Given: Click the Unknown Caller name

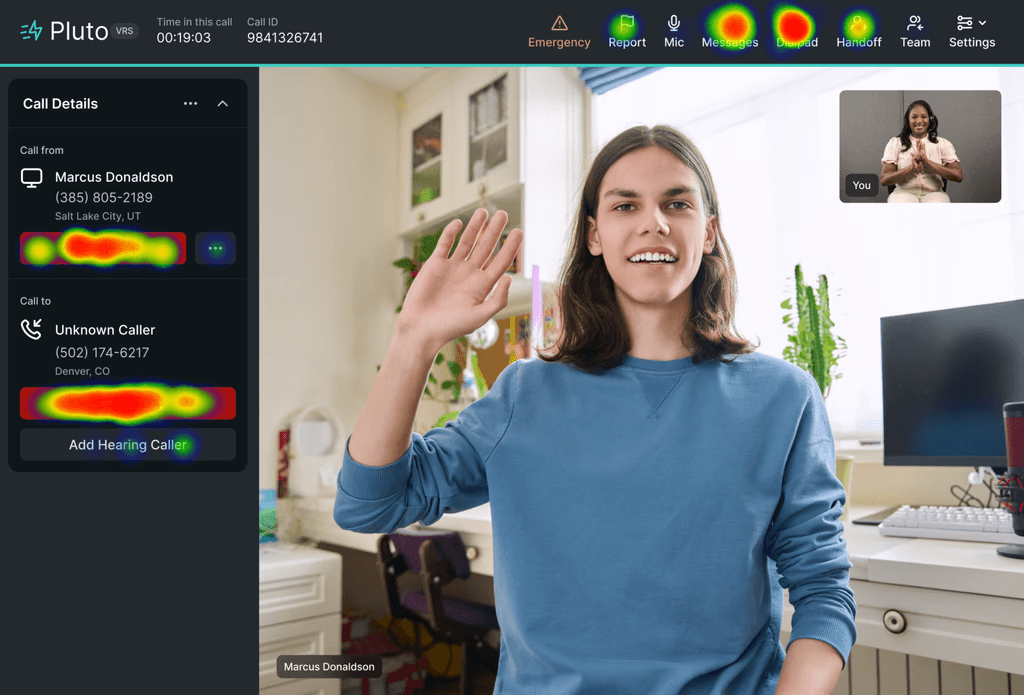Looking at the screenshot, I should tap(105, 330).
